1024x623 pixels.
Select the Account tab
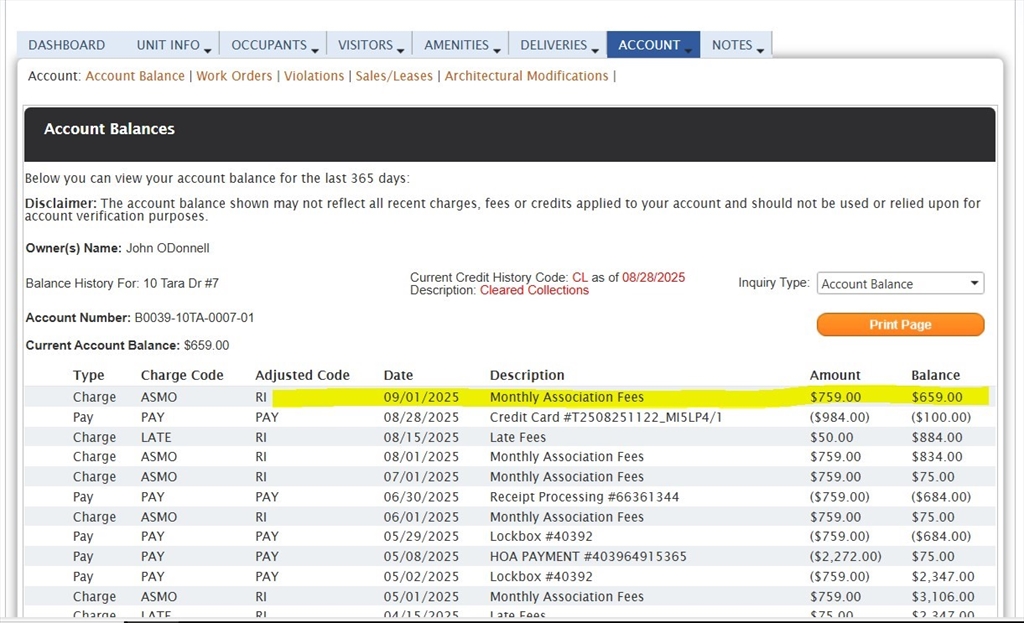pyautogui.click(x=649, y=45)
